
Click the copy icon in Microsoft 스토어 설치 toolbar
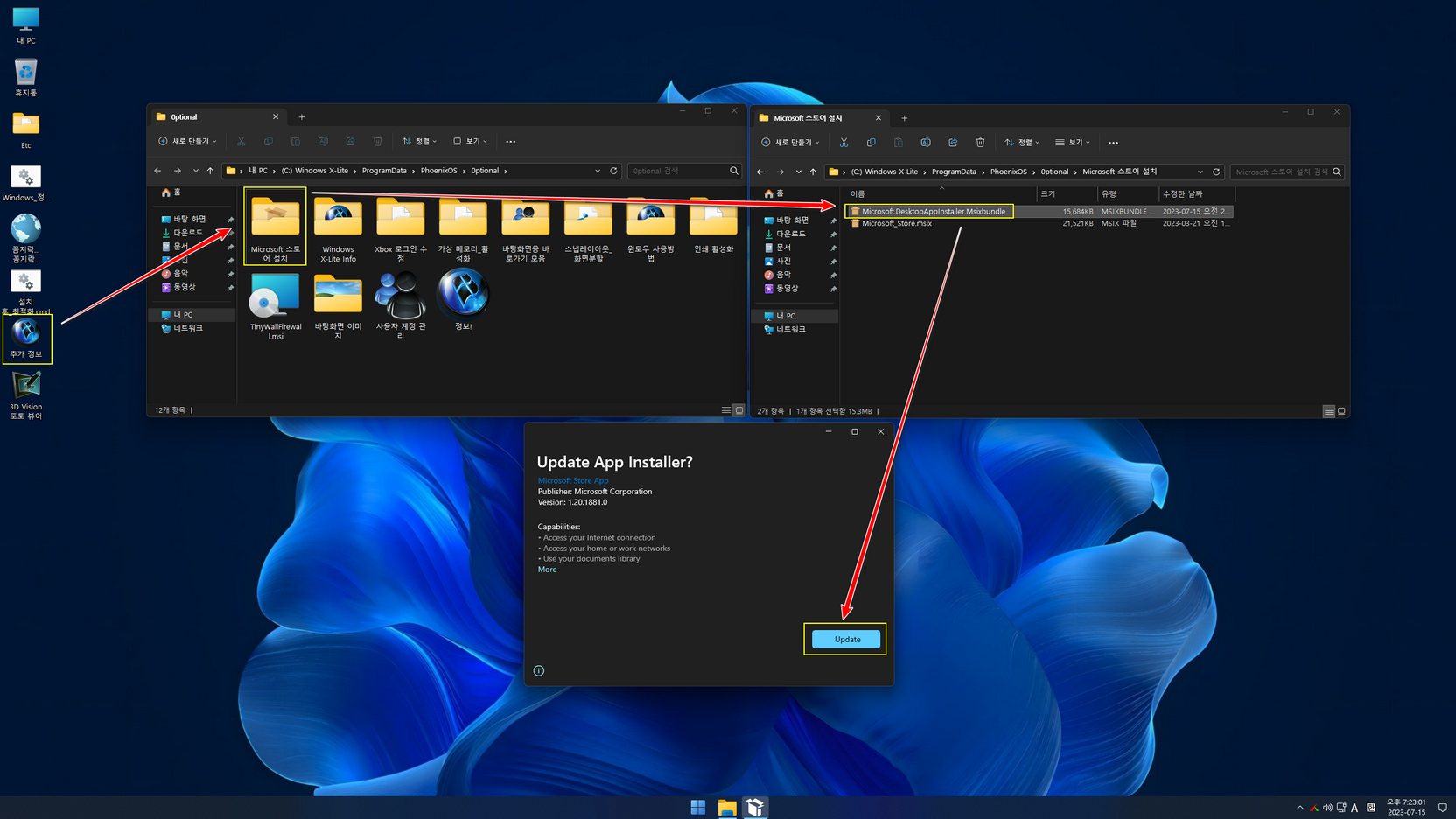(x=871, y=142)
